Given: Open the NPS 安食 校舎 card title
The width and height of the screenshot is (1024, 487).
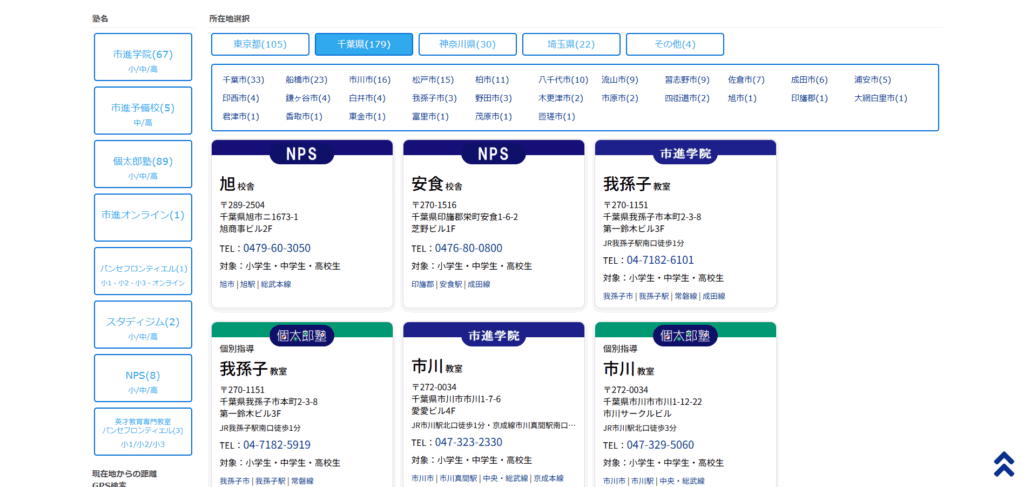Looking at the screenshot, I should pyautogui.click(x=437, y=184).
